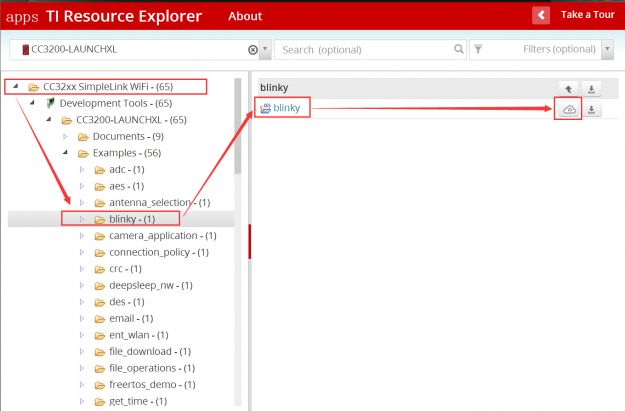
Task: Select Development Tools - (65)
Action: 116,103
